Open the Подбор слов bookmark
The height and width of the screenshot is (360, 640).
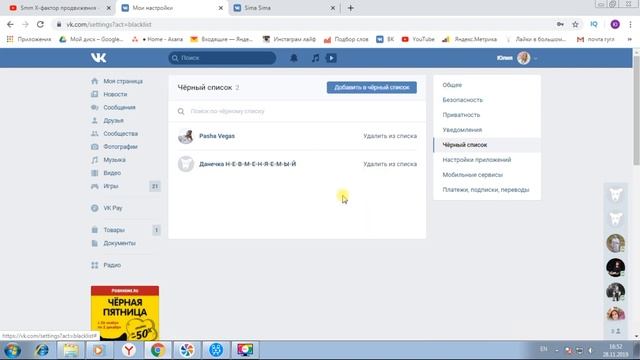click(346, 39)
